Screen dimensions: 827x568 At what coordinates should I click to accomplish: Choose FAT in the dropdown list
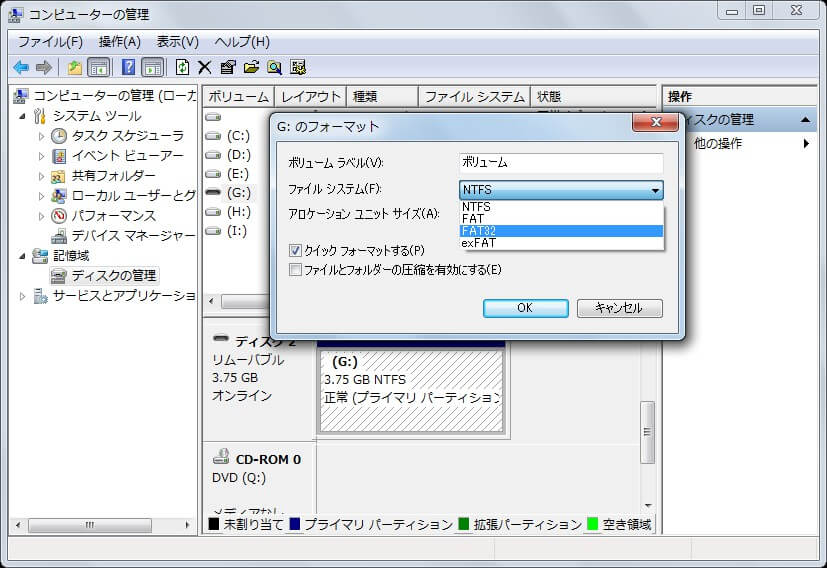[x=561, y=218]
